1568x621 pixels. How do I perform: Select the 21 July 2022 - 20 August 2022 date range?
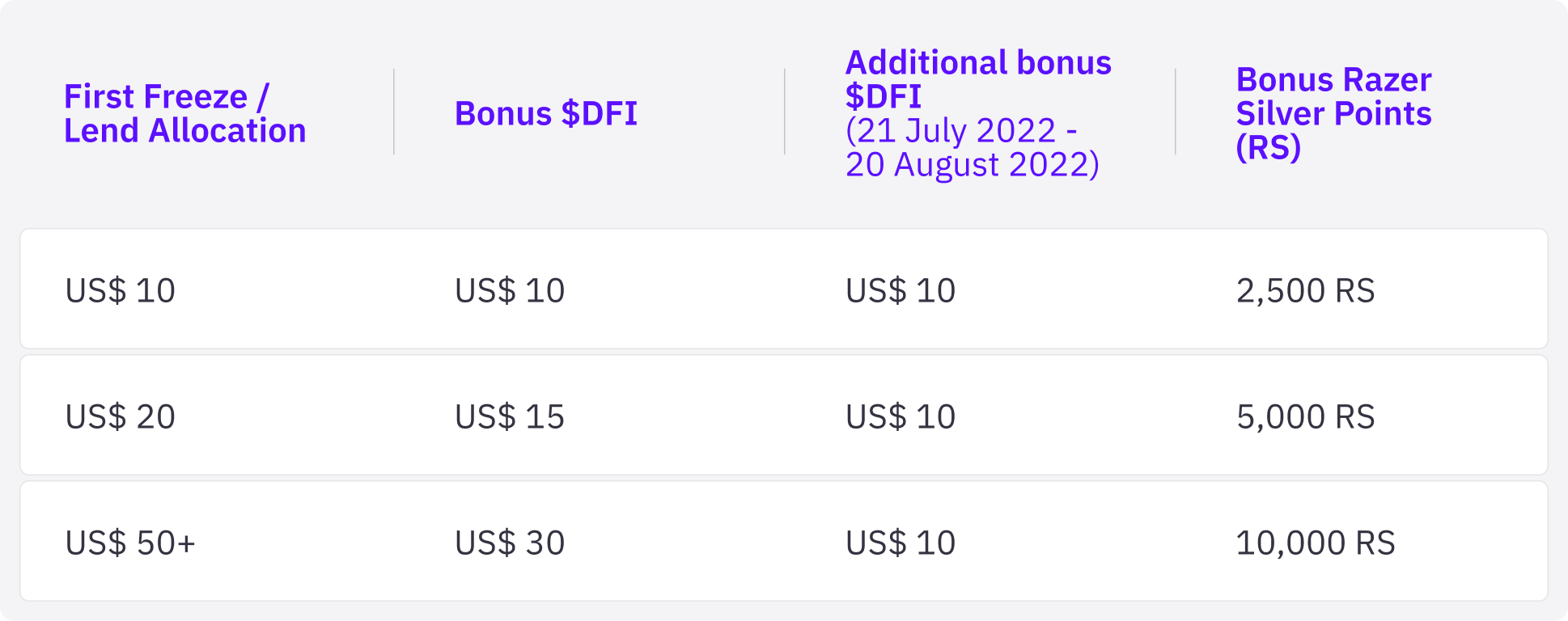pos(971,148)
